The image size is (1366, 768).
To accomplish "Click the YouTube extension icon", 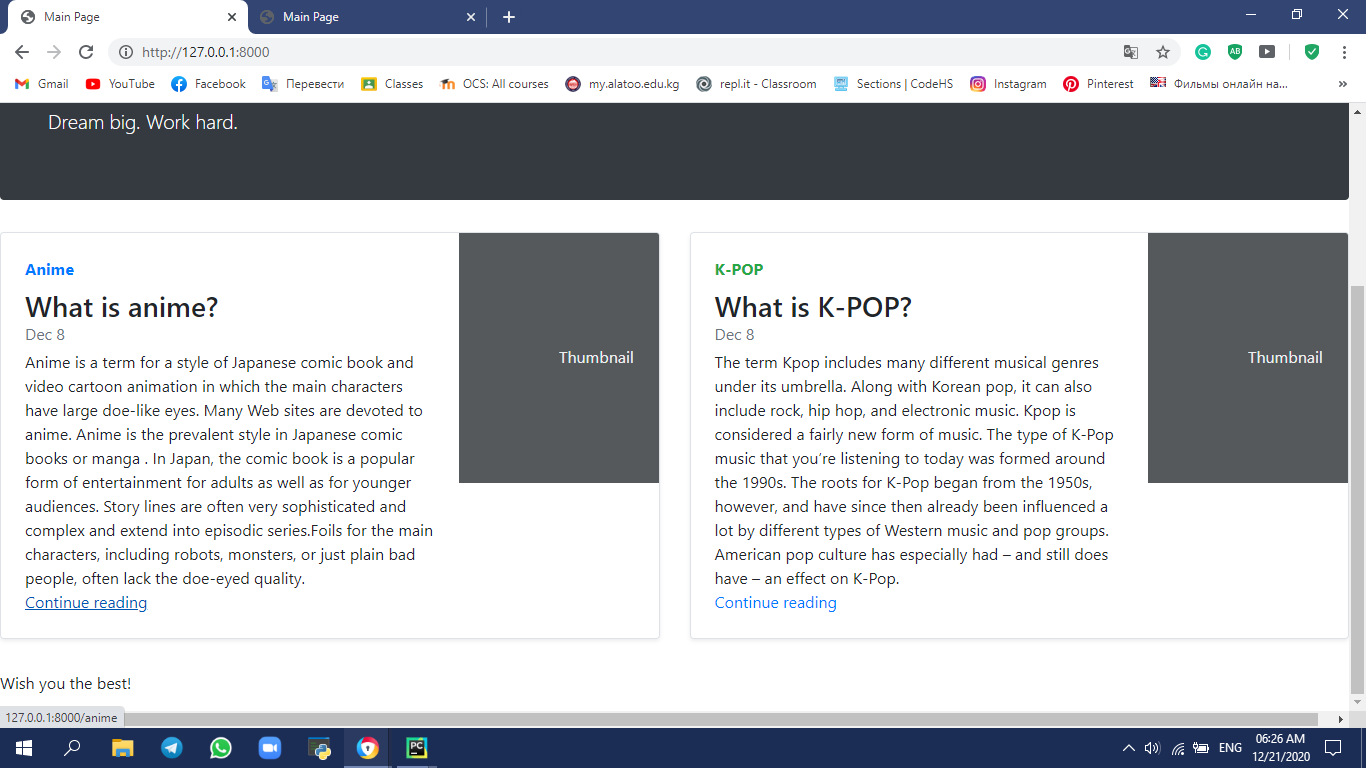I will 1267,50.
